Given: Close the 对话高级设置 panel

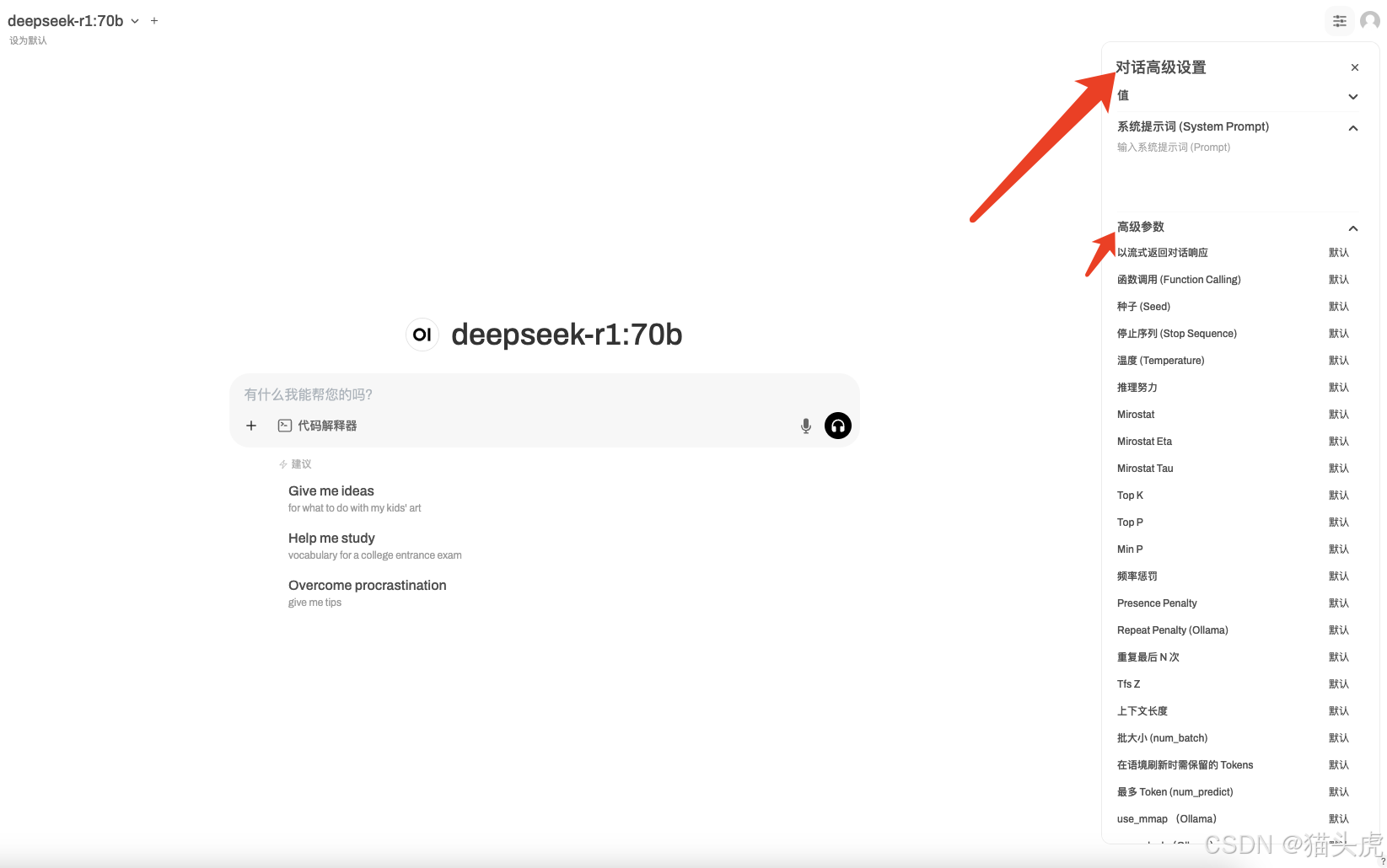Looking at the screenshot, I should tap(1355, 67).
